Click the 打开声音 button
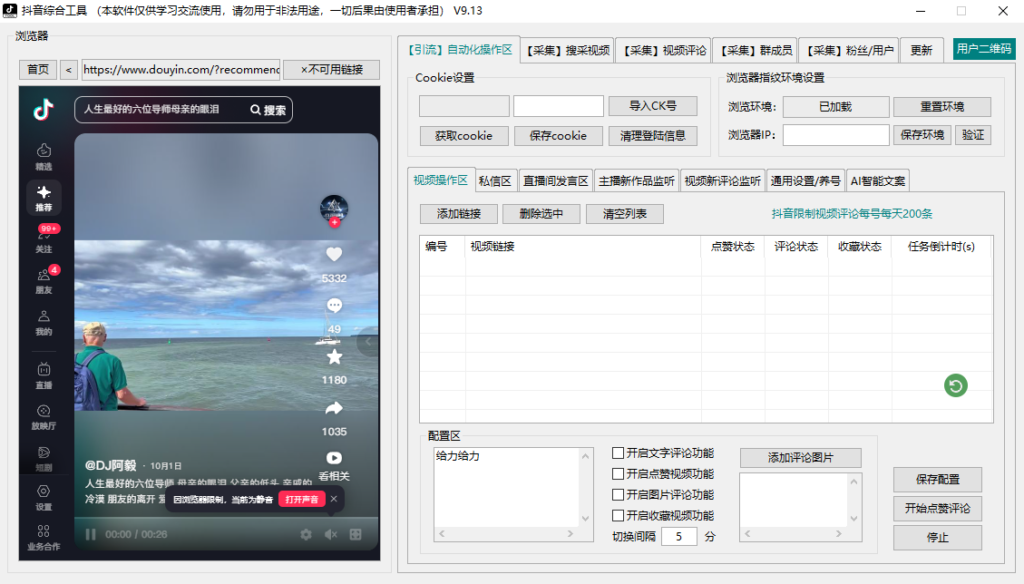 point(302,499)
